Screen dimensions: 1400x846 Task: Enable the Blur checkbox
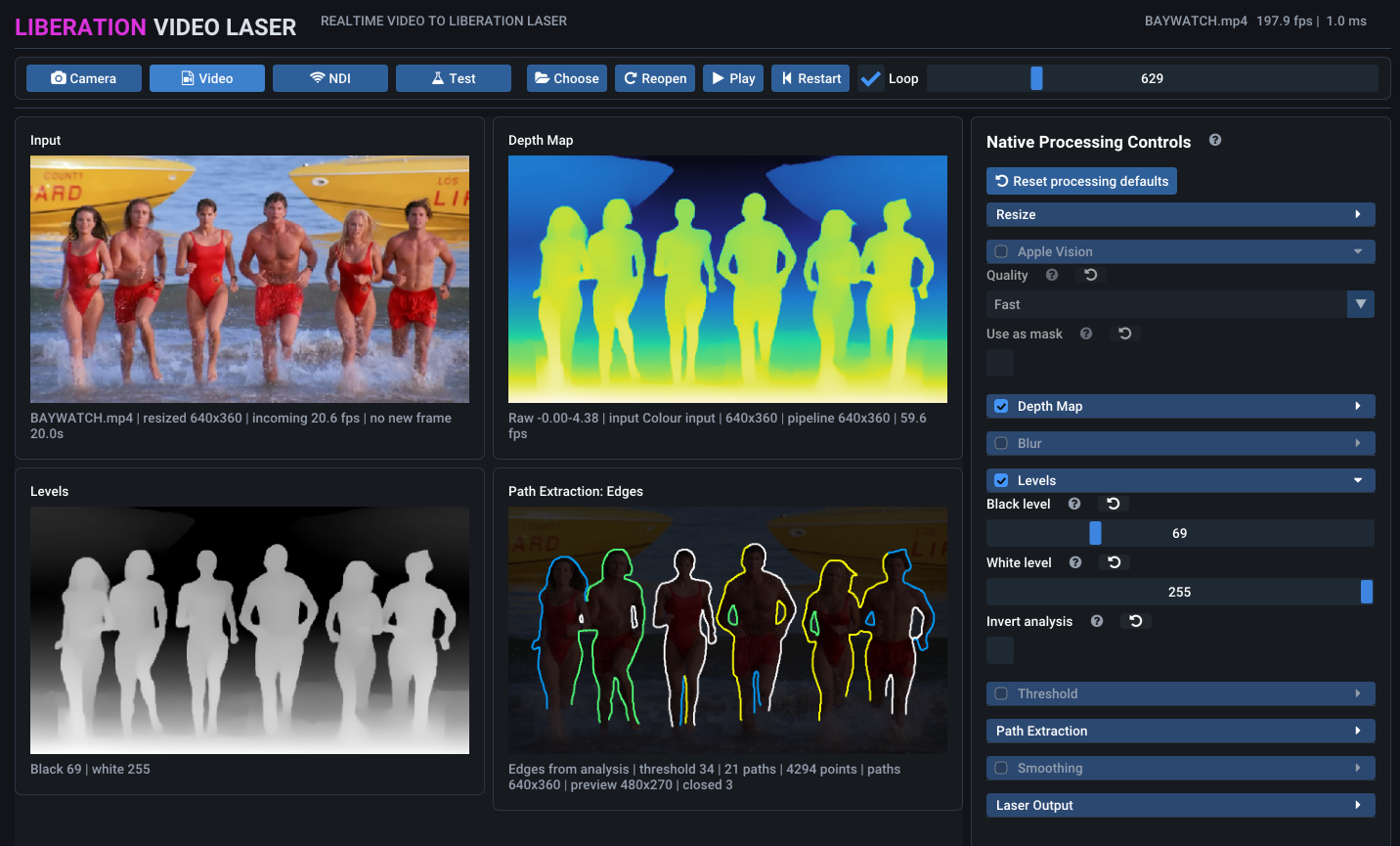click(x=1001, y=443)
